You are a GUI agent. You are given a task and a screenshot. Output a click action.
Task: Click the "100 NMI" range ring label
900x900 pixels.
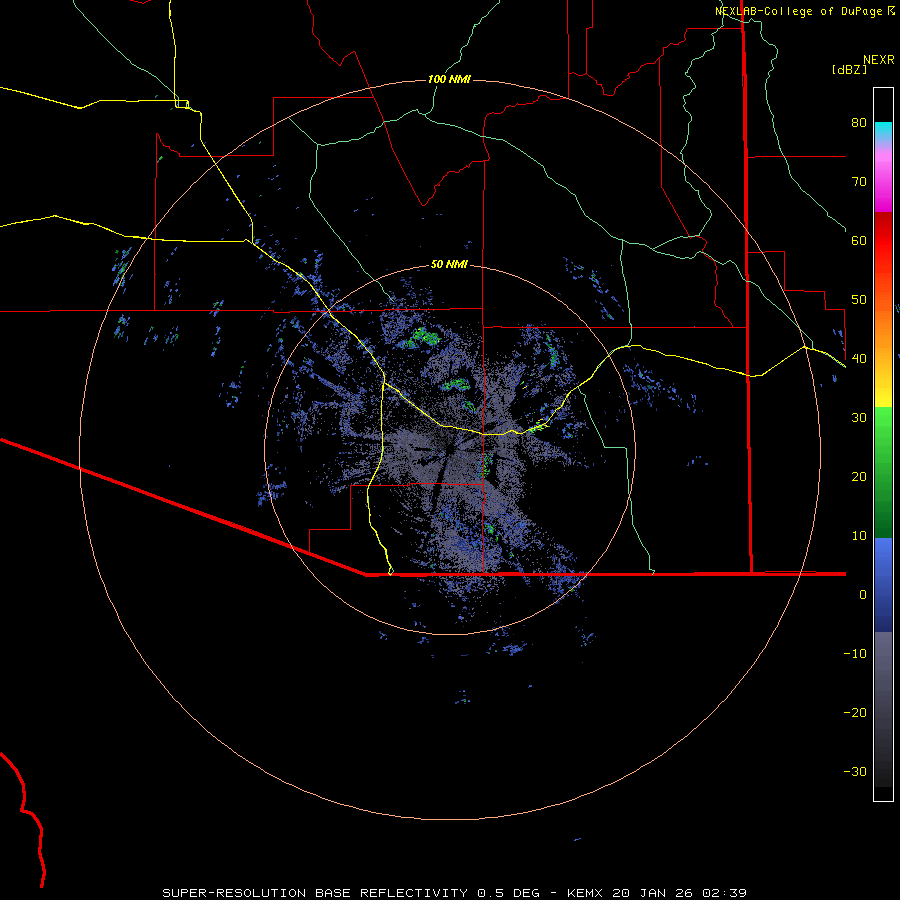point(449,79)
